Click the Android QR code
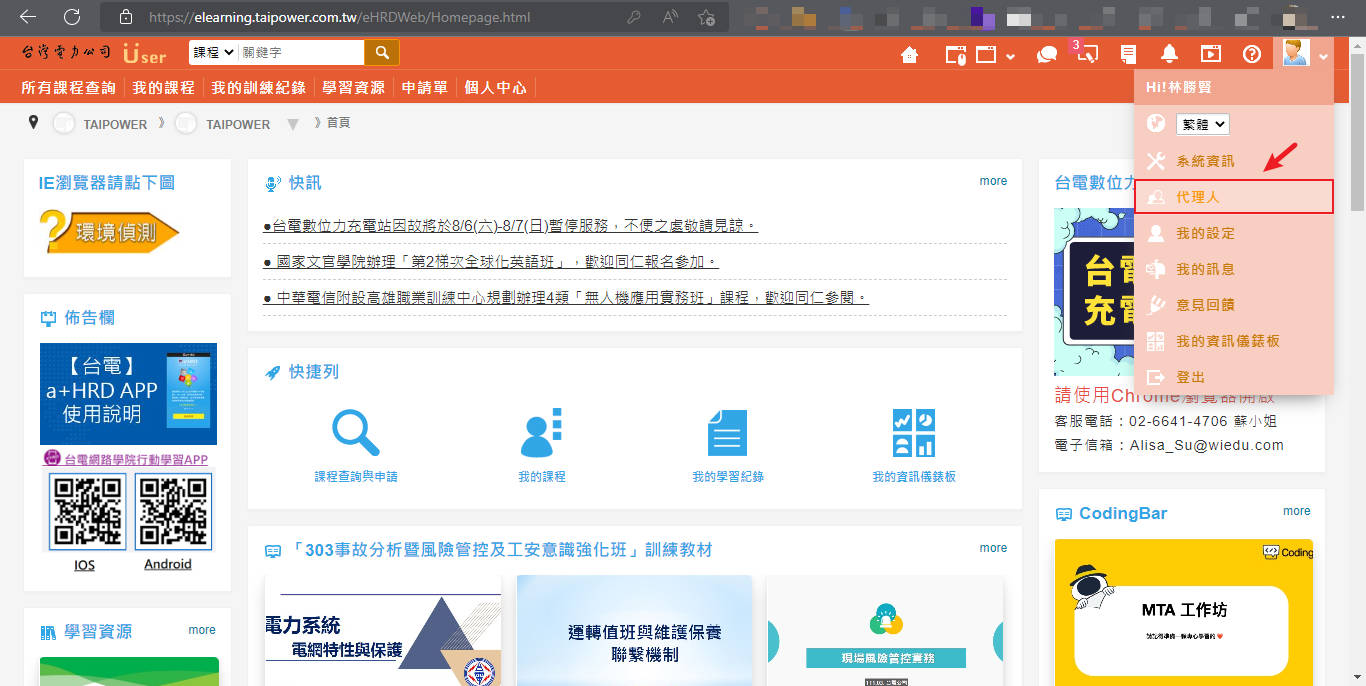The height and width of the screenshot is (686, 1366). point(173,512)
